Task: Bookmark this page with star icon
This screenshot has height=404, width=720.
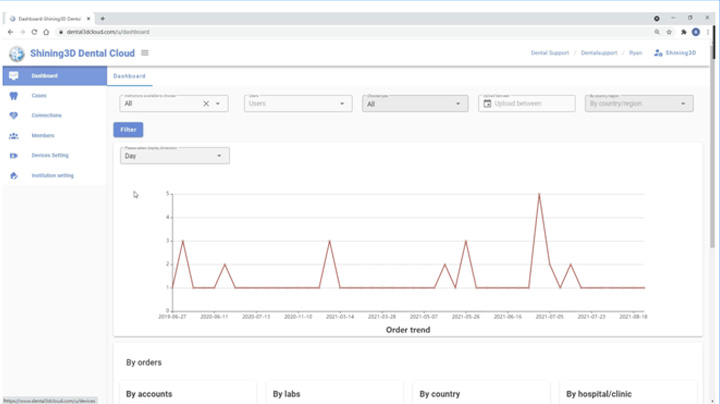Action: [668, 32]
